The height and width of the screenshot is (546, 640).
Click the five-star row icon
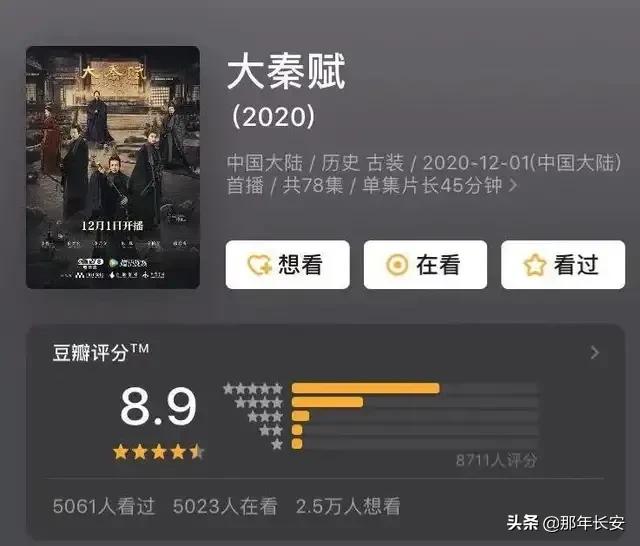pyautogui.click(x=253, y=388)
